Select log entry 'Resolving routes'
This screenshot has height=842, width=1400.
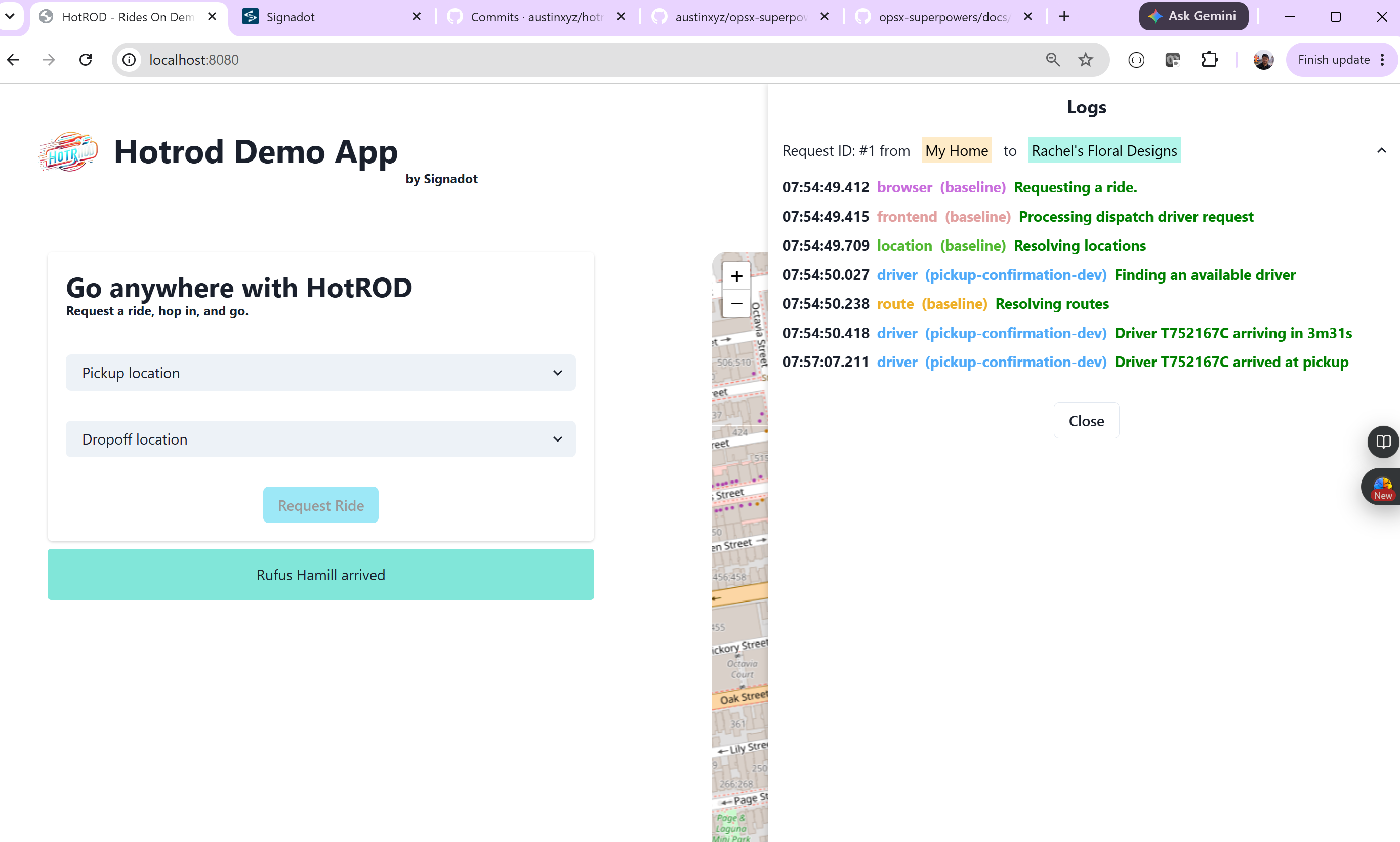point(1052,304)
